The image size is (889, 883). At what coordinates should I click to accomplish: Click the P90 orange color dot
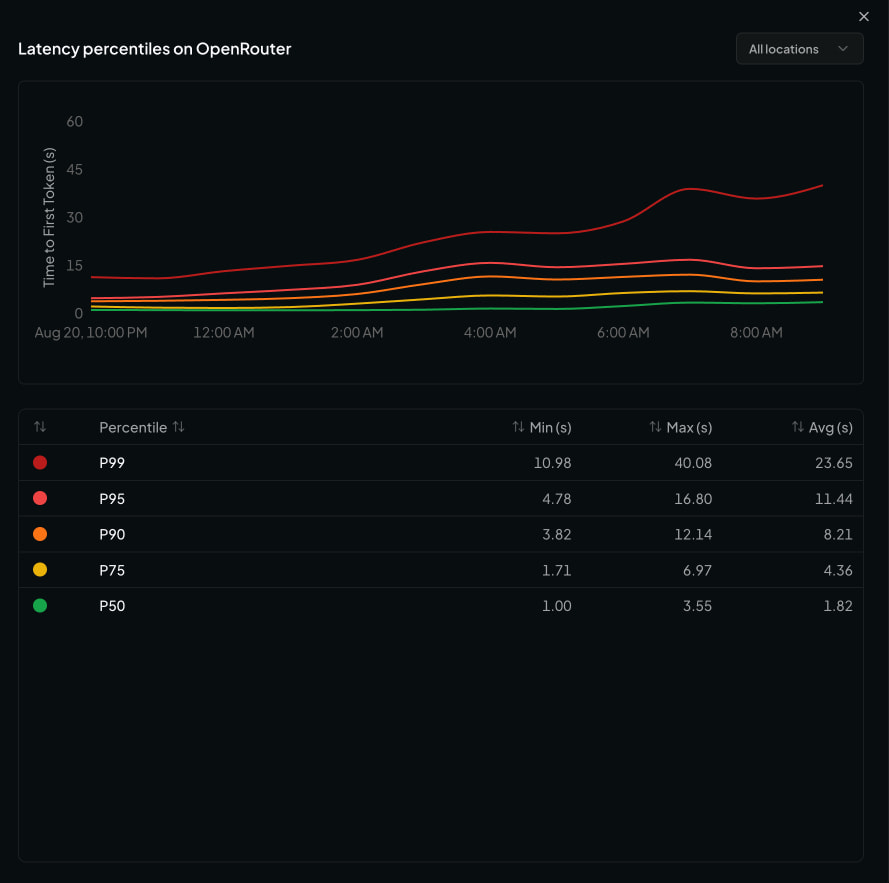click(40, 534)
